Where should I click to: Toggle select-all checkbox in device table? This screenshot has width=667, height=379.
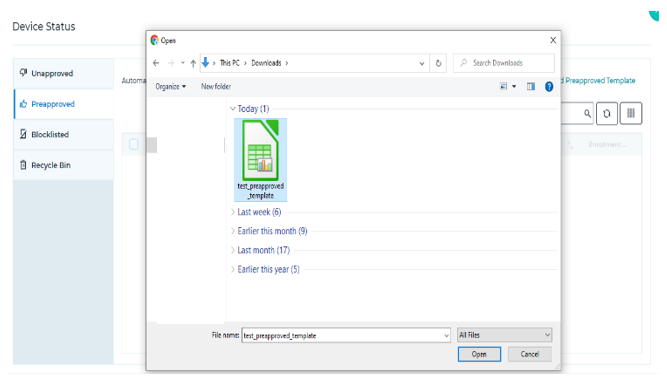(x=134, y=144)
